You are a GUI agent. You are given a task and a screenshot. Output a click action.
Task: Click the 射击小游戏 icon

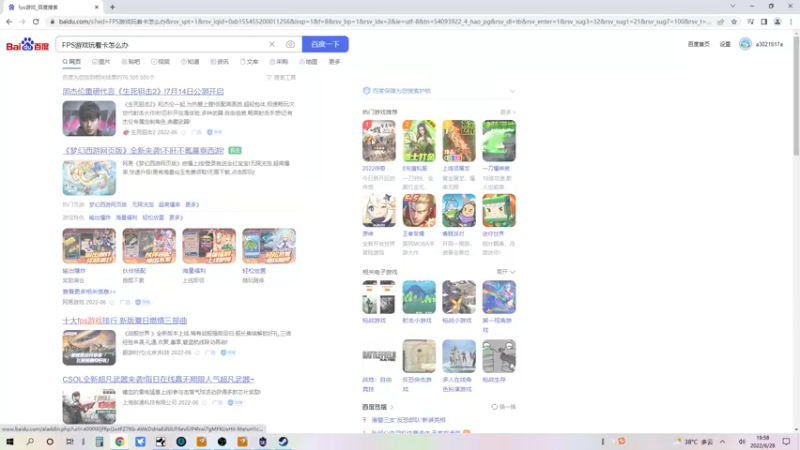(419, 297)
